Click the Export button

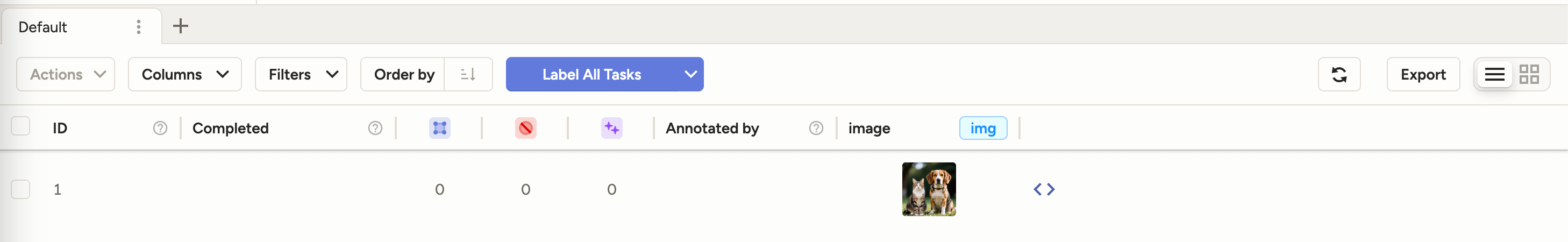[x=1422, y=74]
